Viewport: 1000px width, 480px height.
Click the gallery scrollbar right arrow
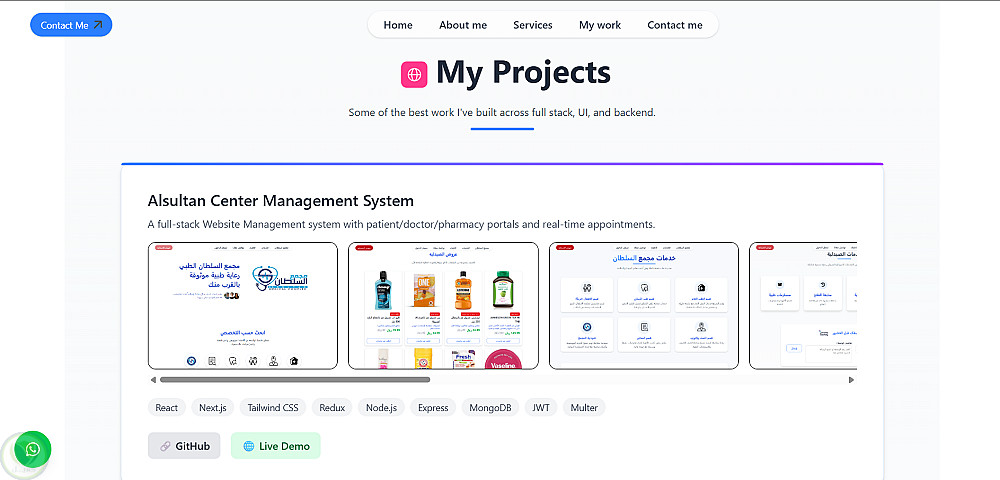coord(851,380)
